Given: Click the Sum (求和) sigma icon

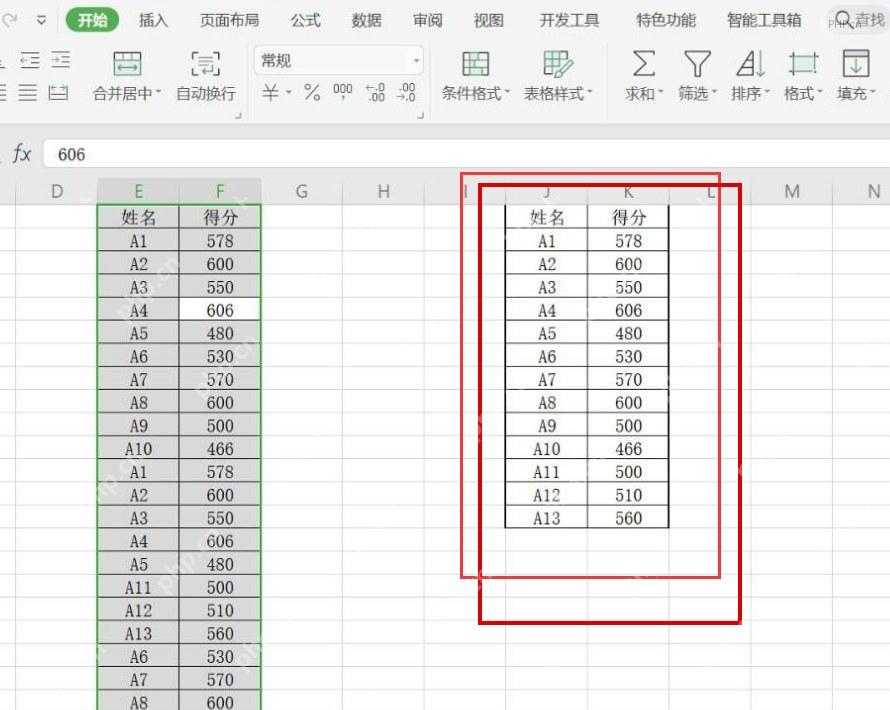Looking at the screenshot, I should click(643, 63).
